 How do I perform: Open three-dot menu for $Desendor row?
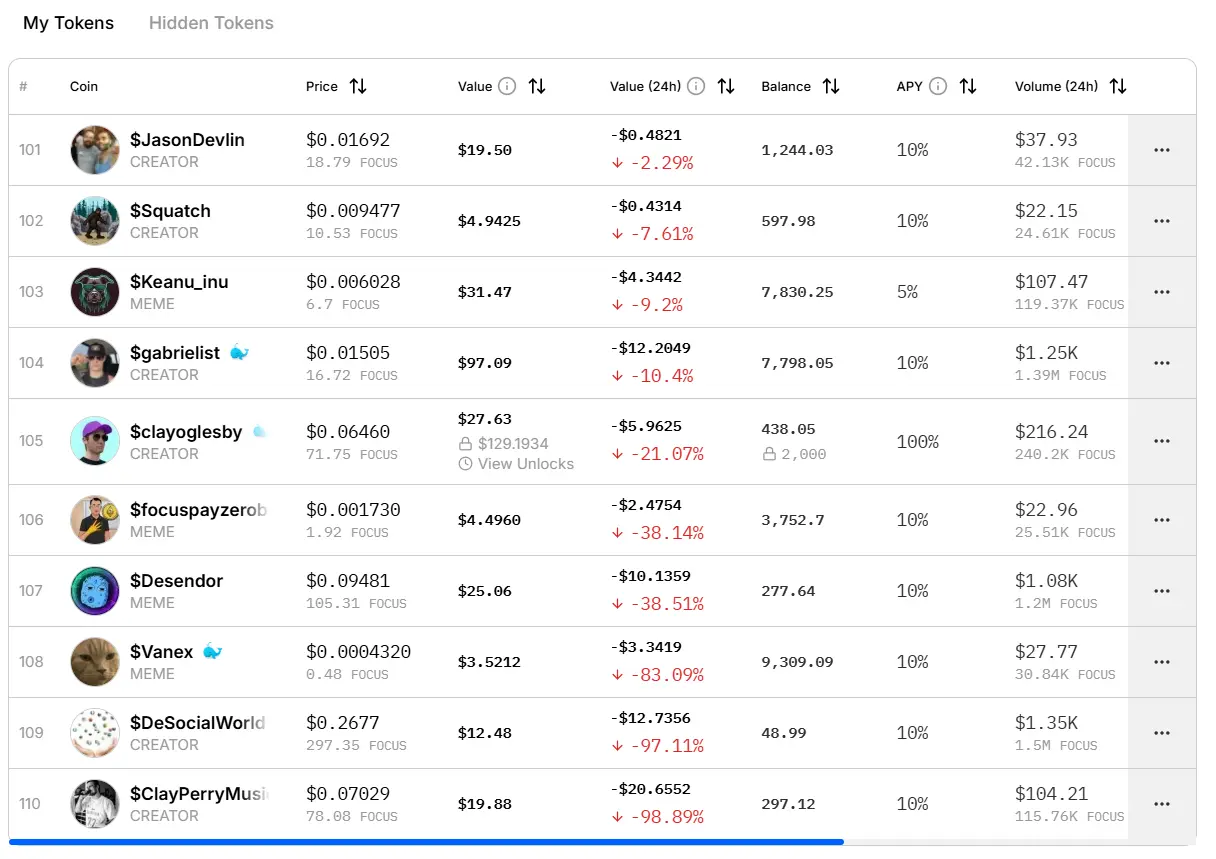[1161, 591]
